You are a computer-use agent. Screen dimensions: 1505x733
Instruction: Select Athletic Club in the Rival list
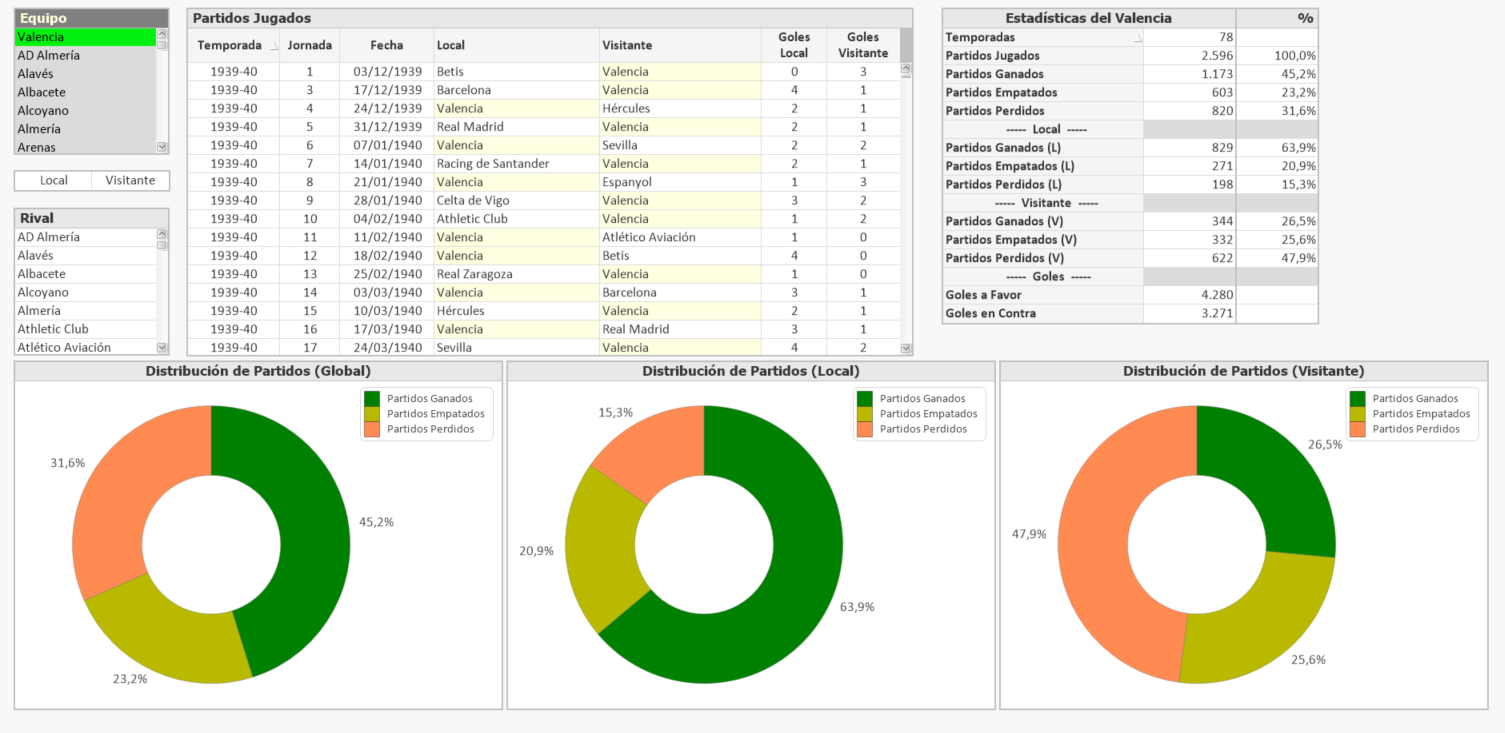point(85,329)
